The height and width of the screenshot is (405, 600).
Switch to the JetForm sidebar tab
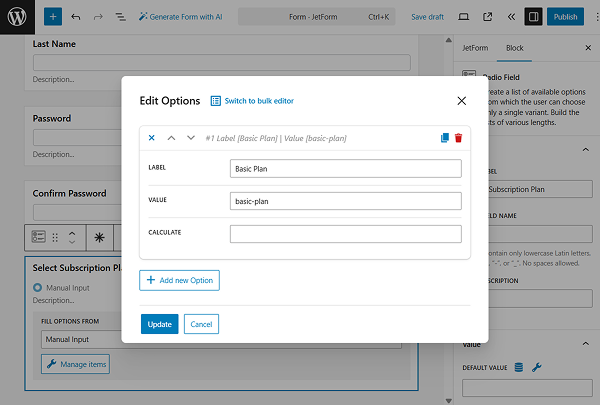(475, 48)
